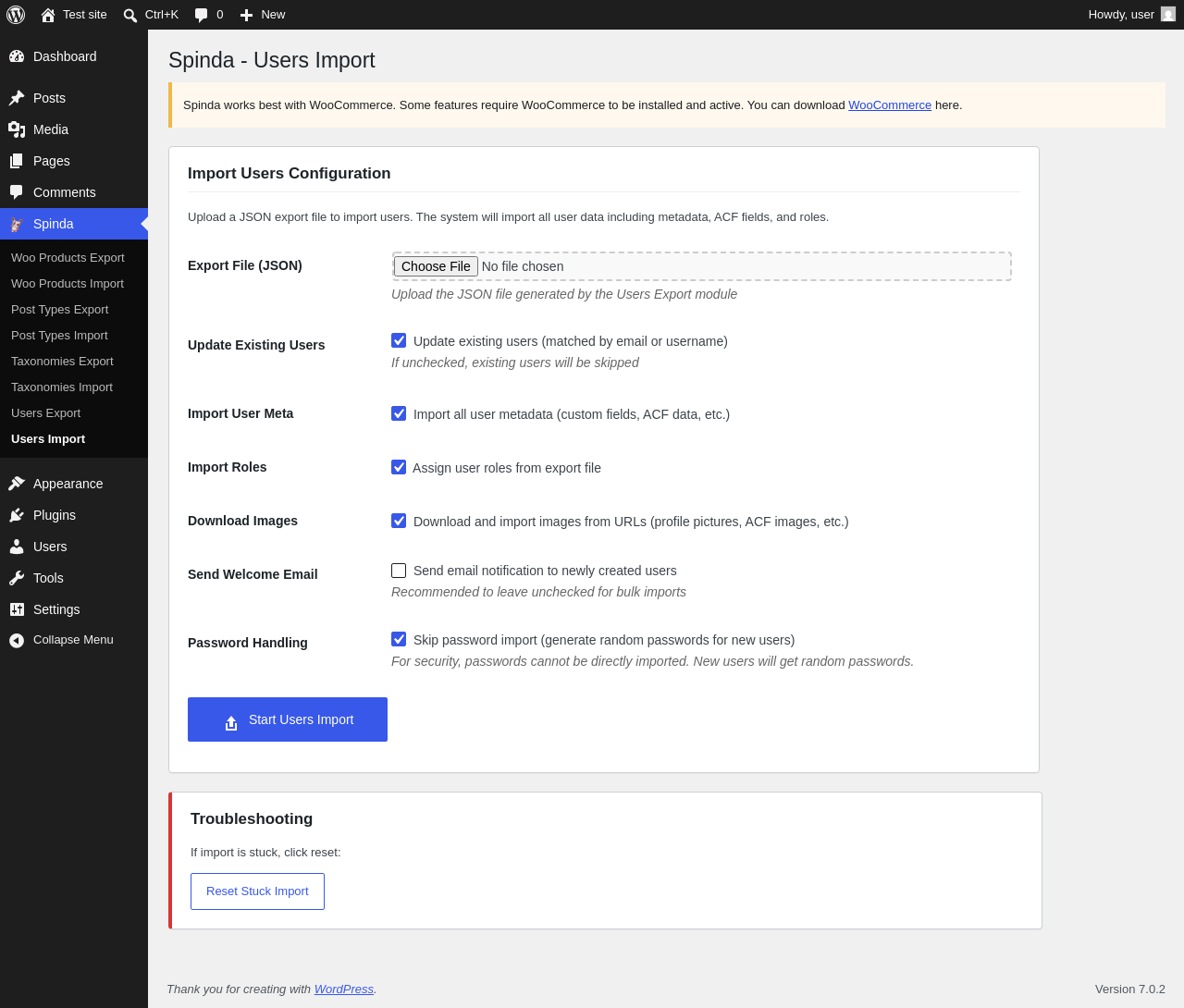
Task: Click the New menu label
Action: [273, 15]
